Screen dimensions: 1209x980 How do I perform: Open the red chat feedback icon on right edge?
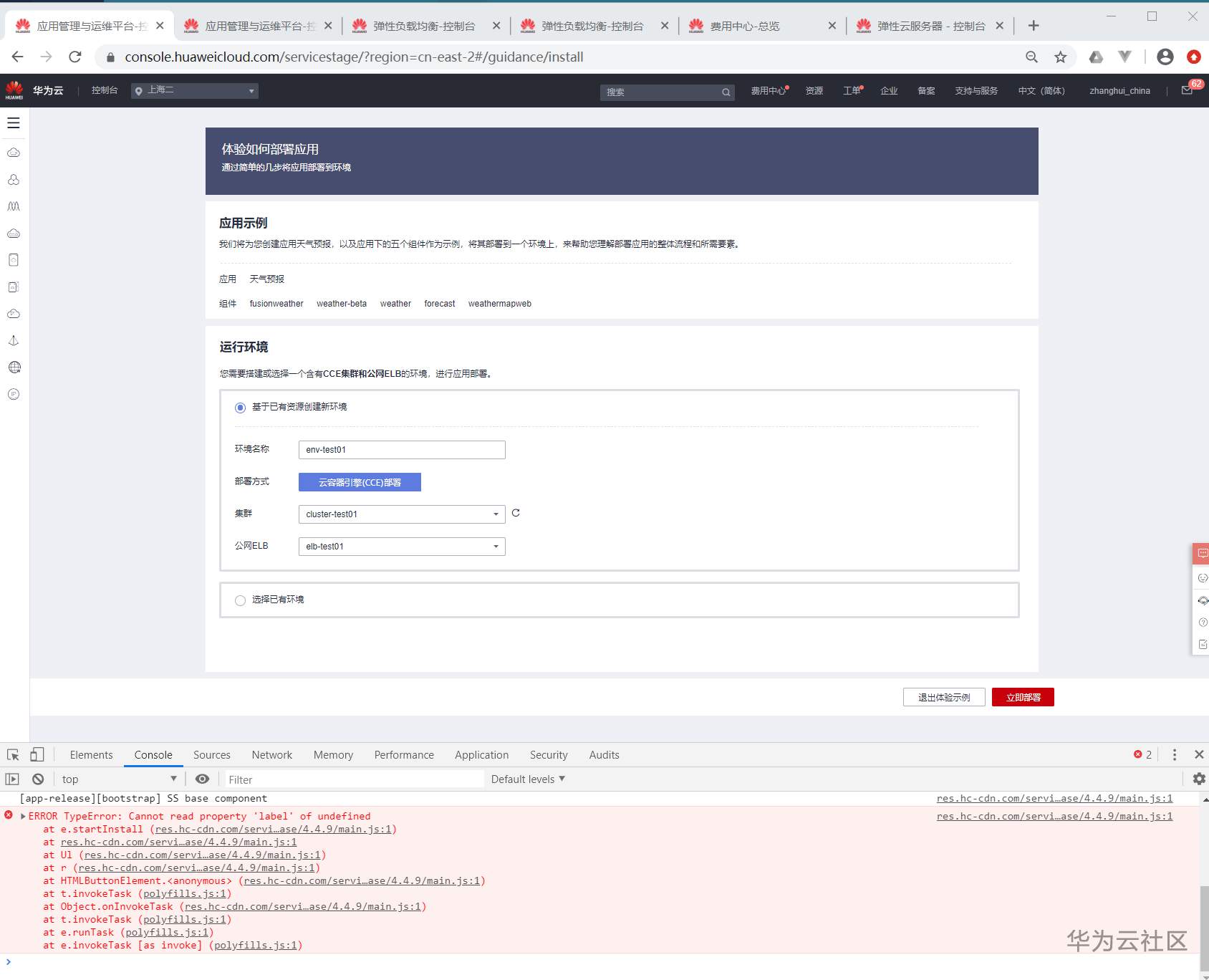pyautogui.click(x=1202, y=553)
